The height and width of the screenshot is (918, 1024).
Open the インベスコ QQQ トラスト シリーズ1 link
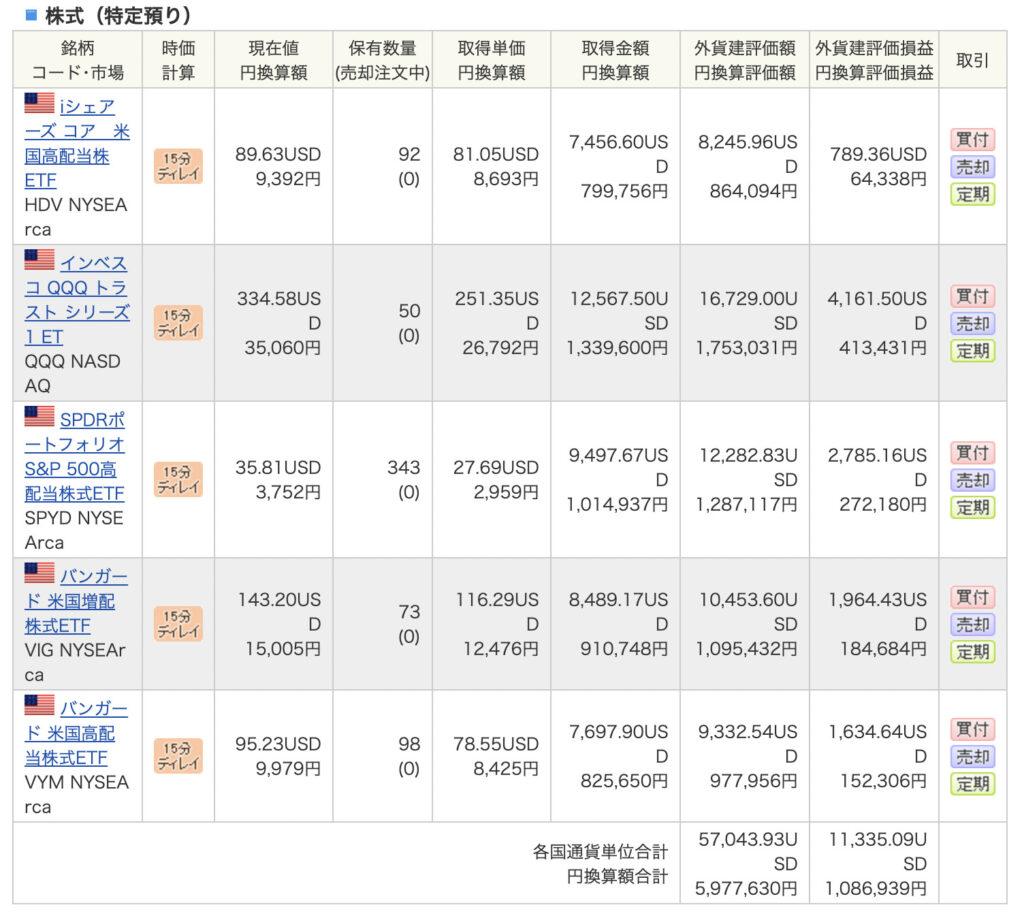[76, 300]
